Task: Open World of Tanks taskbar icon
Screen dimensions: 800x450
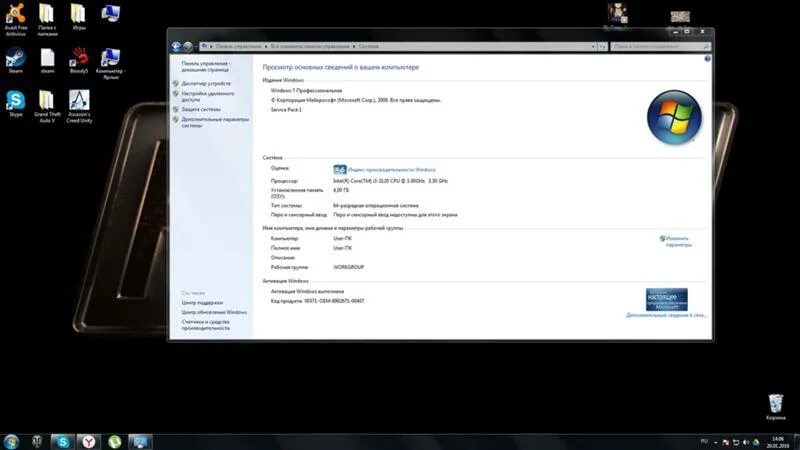Action: click(x=37, y=441)
